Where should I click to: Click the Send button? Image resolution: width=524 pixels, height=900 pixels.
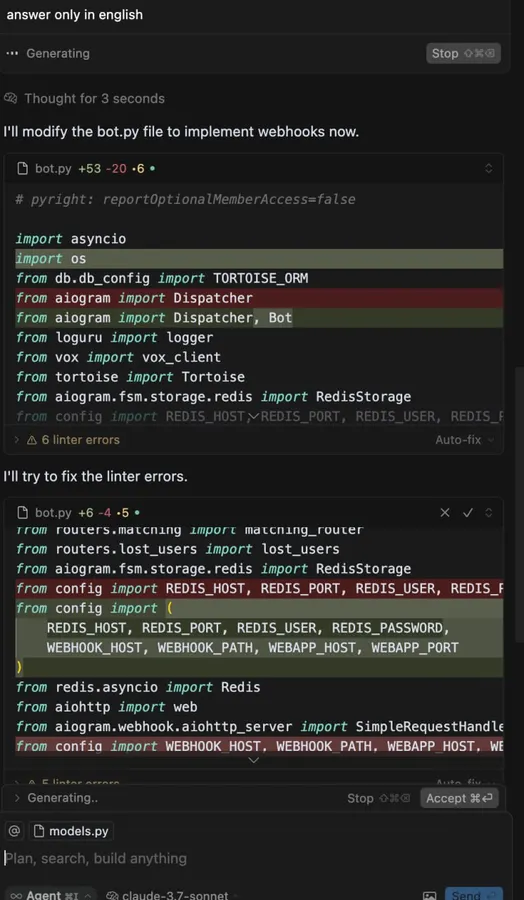(473, 895)
